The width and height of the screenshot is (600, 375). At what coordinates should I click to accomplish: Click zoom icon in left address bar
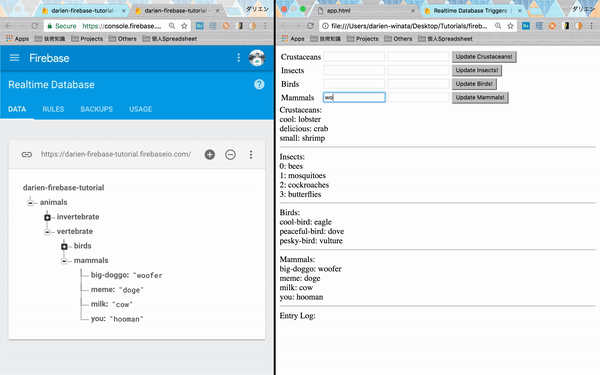(172, 26)
